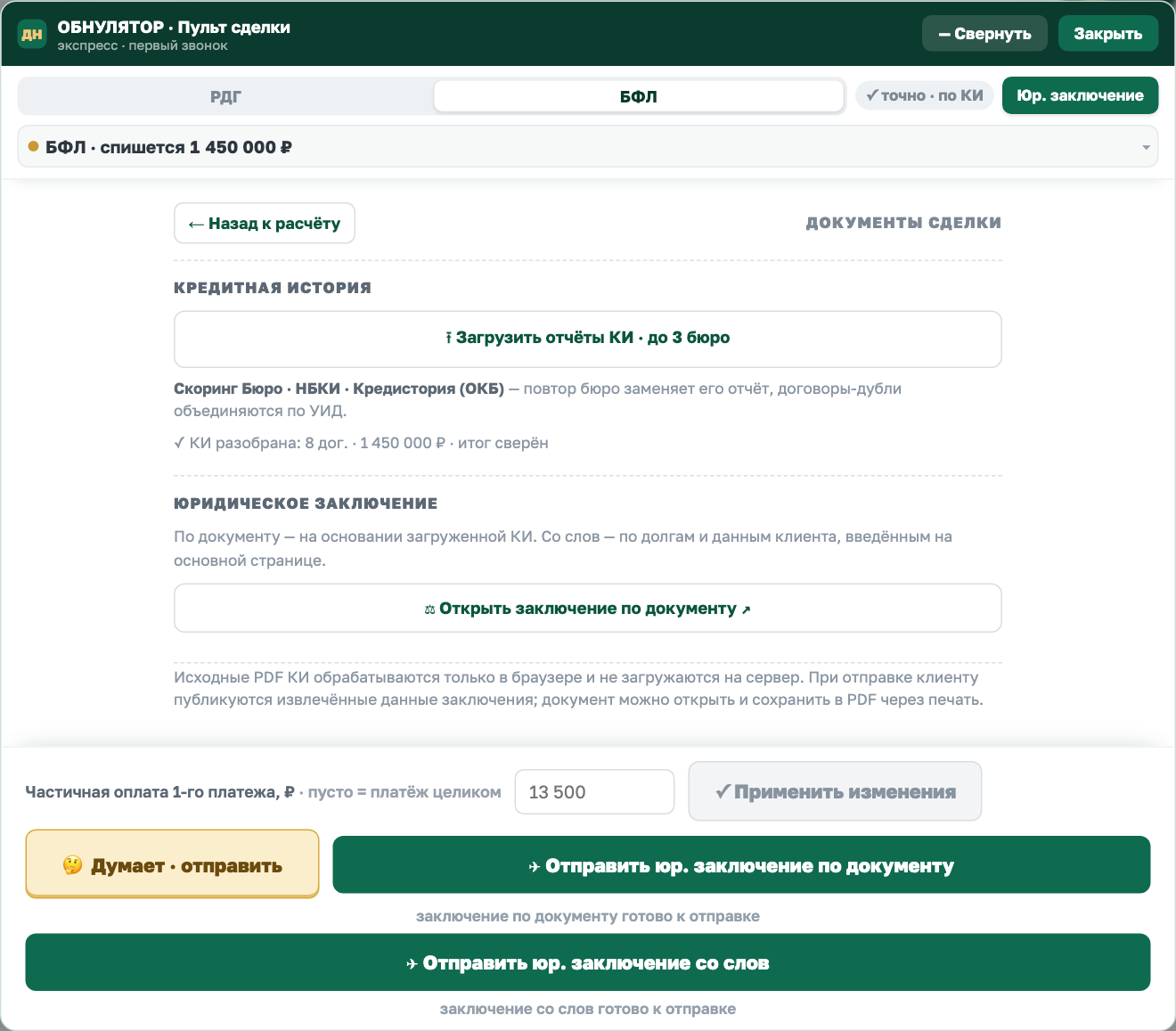Screen dimensions: 1176x1031
Task: Click the external-link arrow after Открыть заключение по документу
Action: point(747,610)
